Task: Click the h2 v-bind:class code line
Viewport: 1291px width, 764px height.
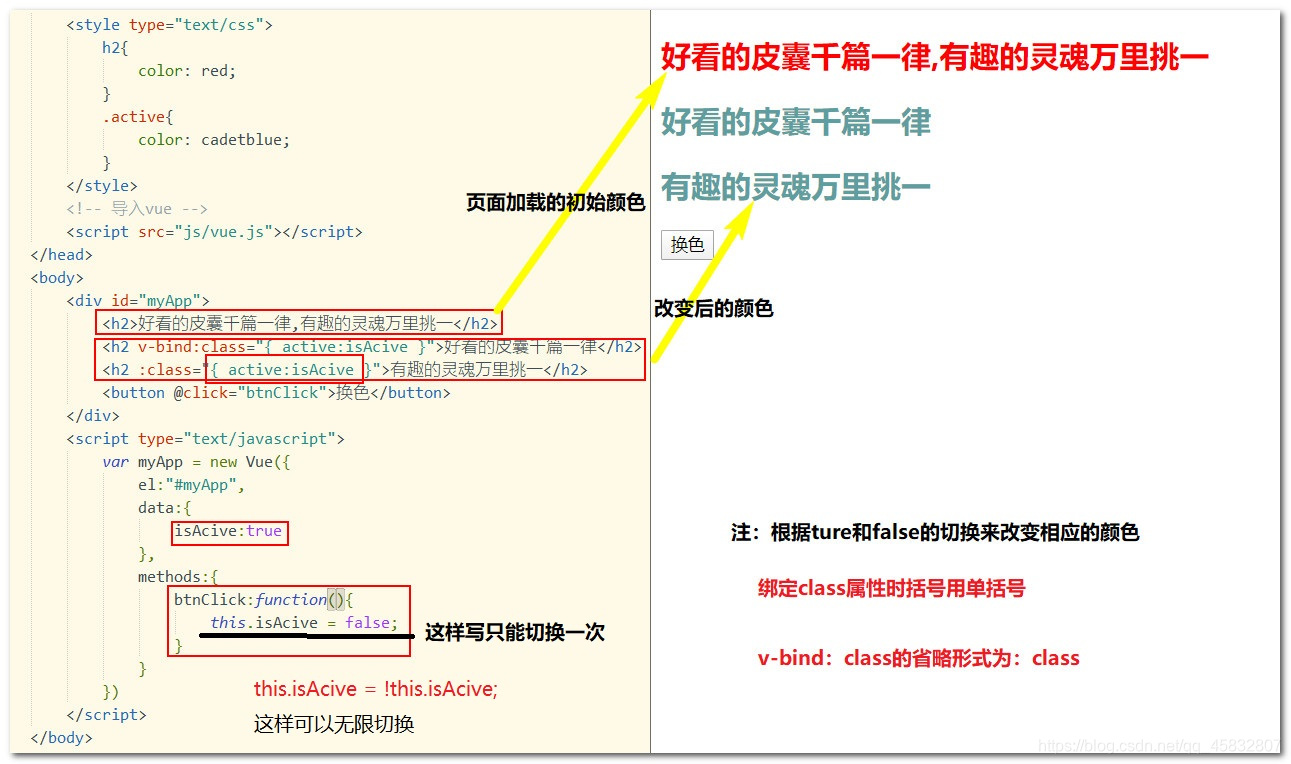Action: (371, 347)
